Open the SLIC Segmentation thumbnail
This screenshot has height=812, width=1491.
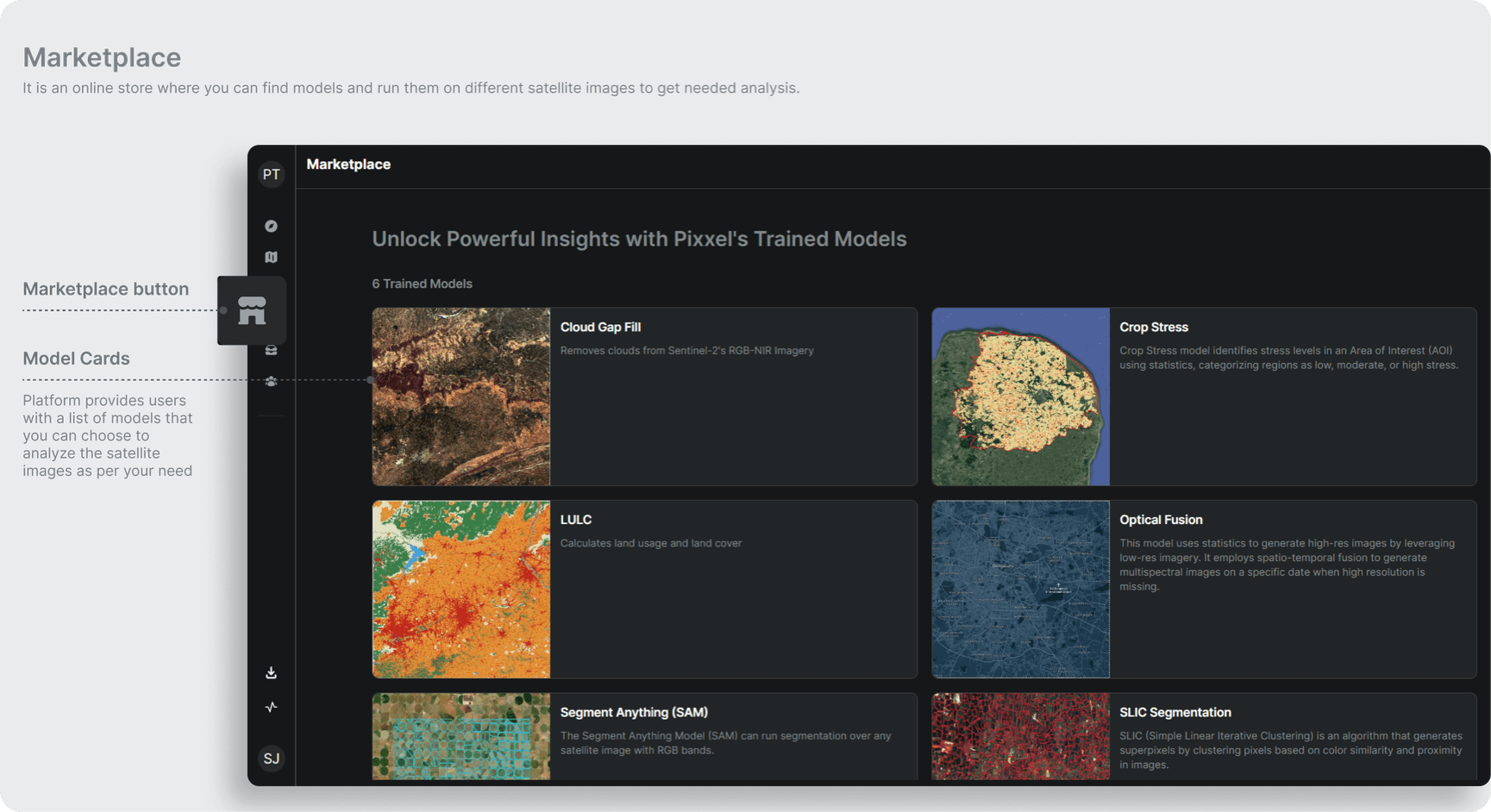click(1021, 737)
